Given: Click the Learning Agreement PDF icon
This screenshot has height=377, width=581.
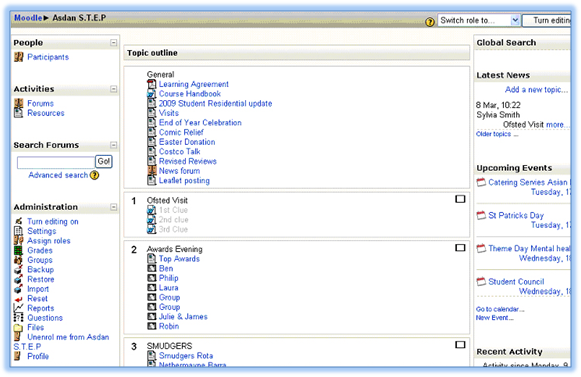Looking at the screenshot, I should [x=152, y=84].
